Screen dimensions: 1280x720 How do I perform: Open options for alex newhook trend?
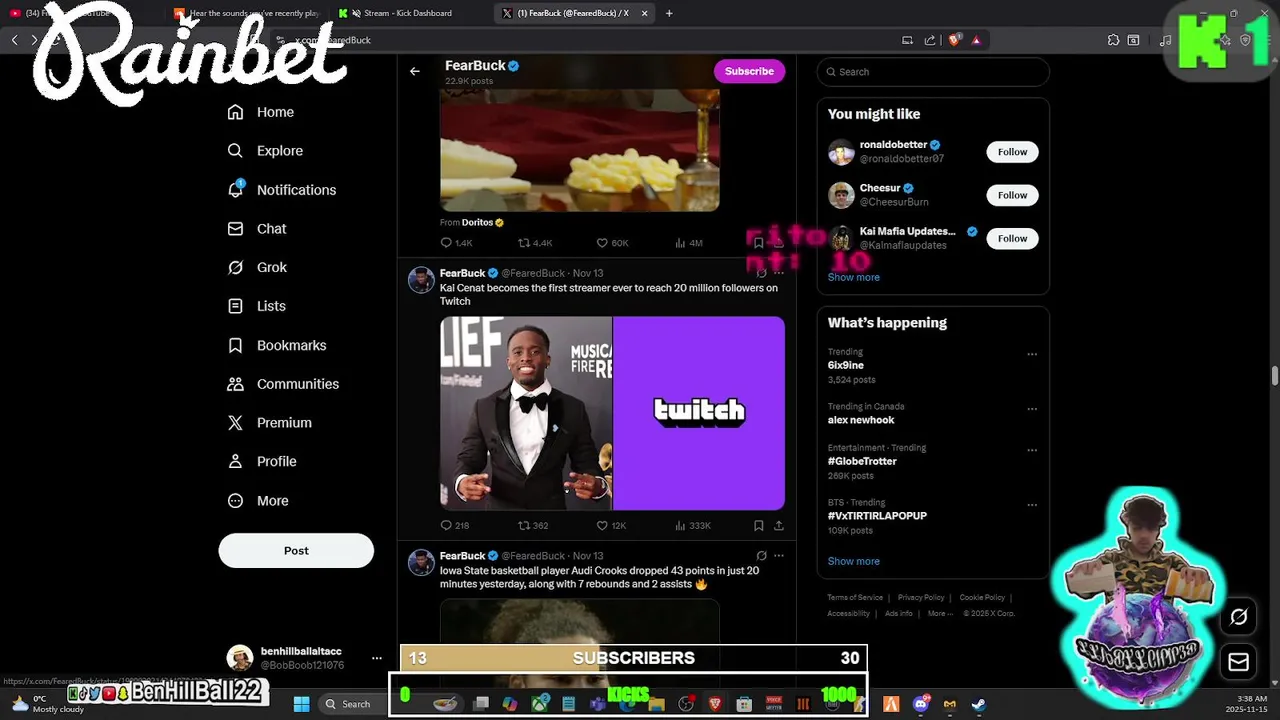click(x=1032, y=409)
